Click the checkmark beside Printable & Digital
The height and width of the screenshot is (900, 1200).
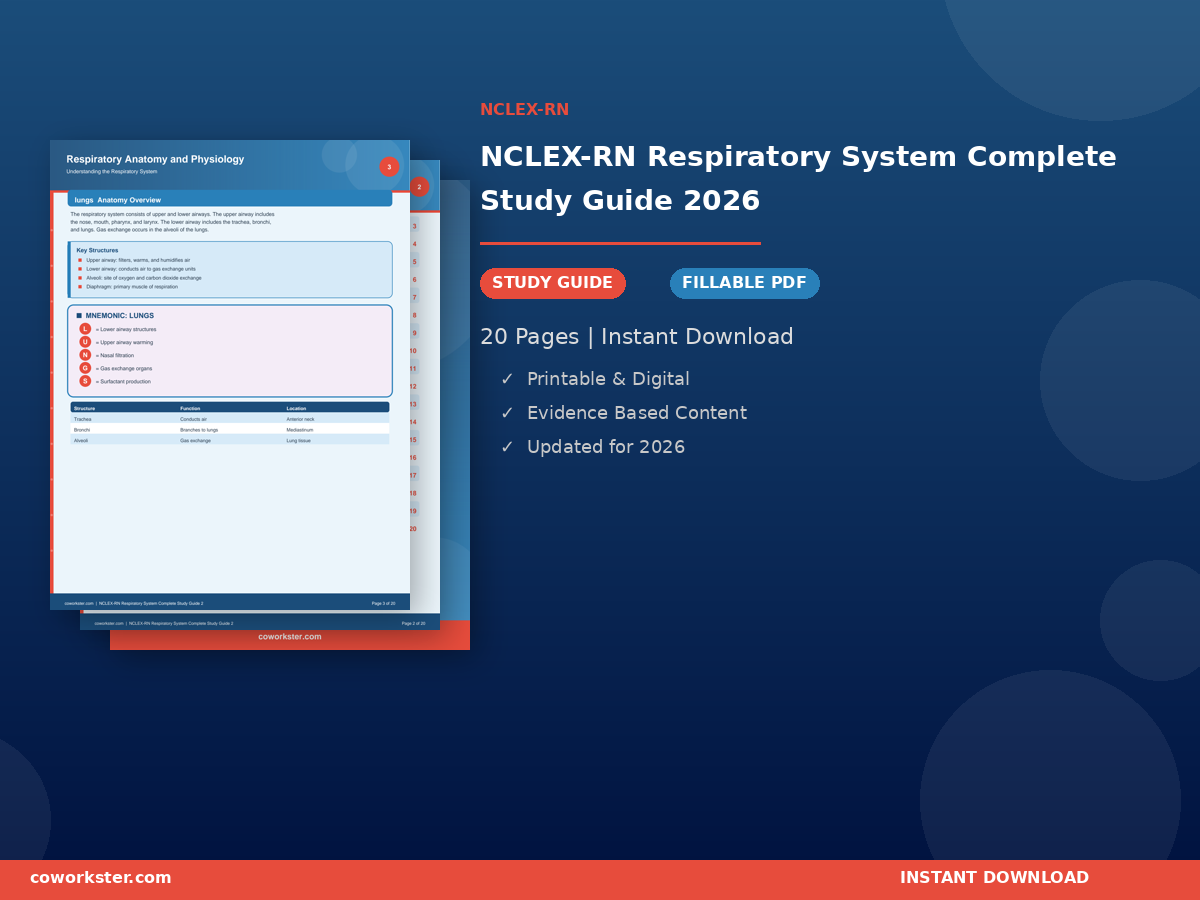point(507,379)
